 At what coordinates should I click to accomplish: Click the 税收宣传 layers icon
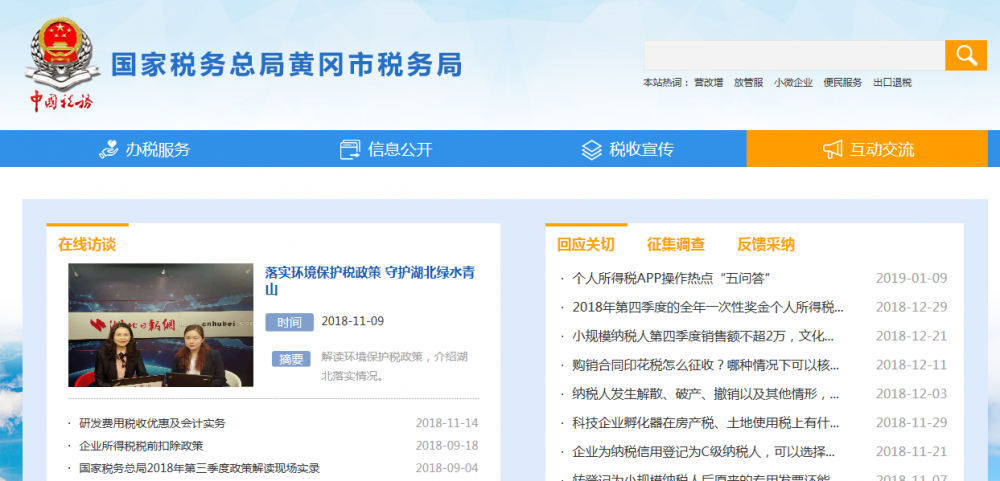point(591,149)
